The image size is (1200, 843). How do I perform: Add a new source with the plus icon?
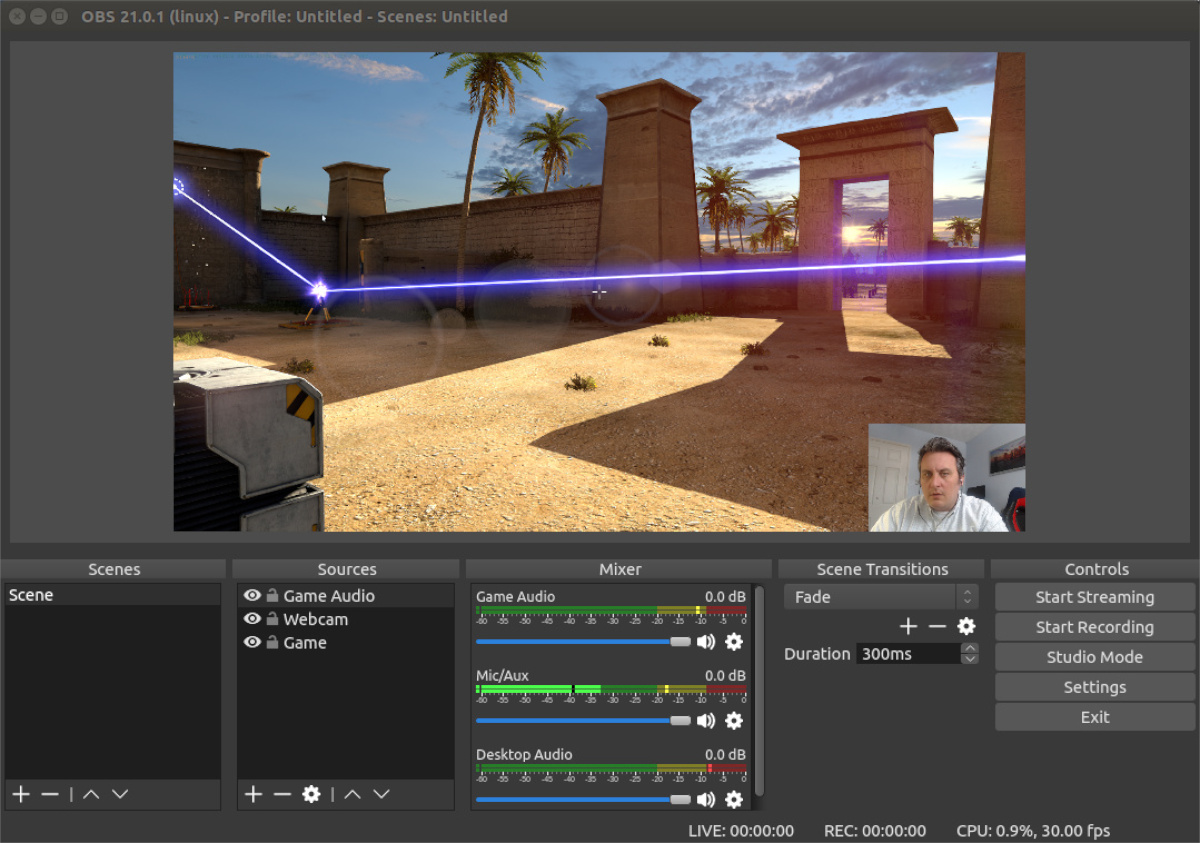[253, 794]
